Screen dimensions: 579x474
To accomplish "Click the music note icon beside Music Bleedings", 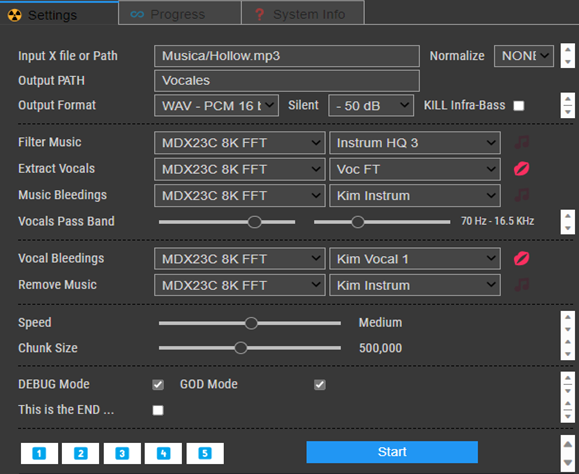I will tap(522, 195).
